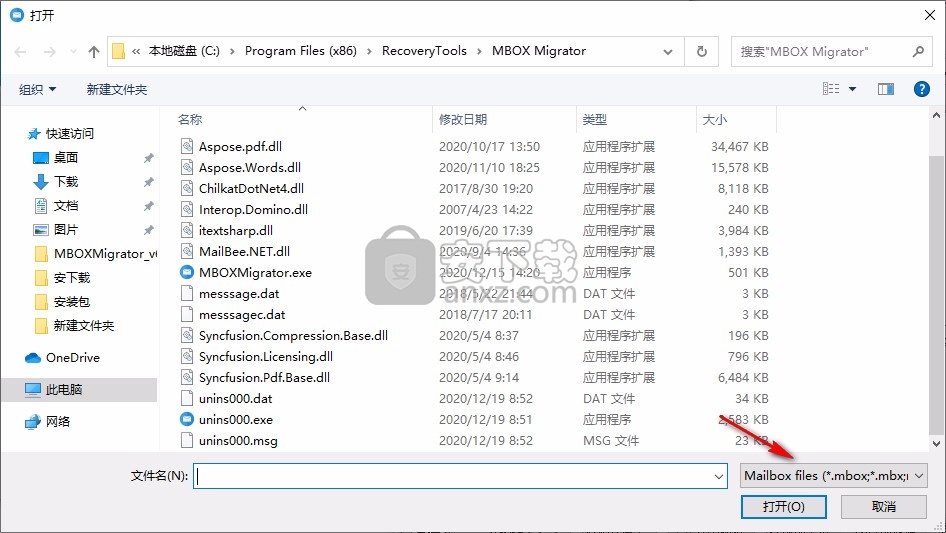The width and height of the screenshot is (946, 533).
Task: Select Syncfusion.Pdf.Base.dll file
Action: [264, 377]
